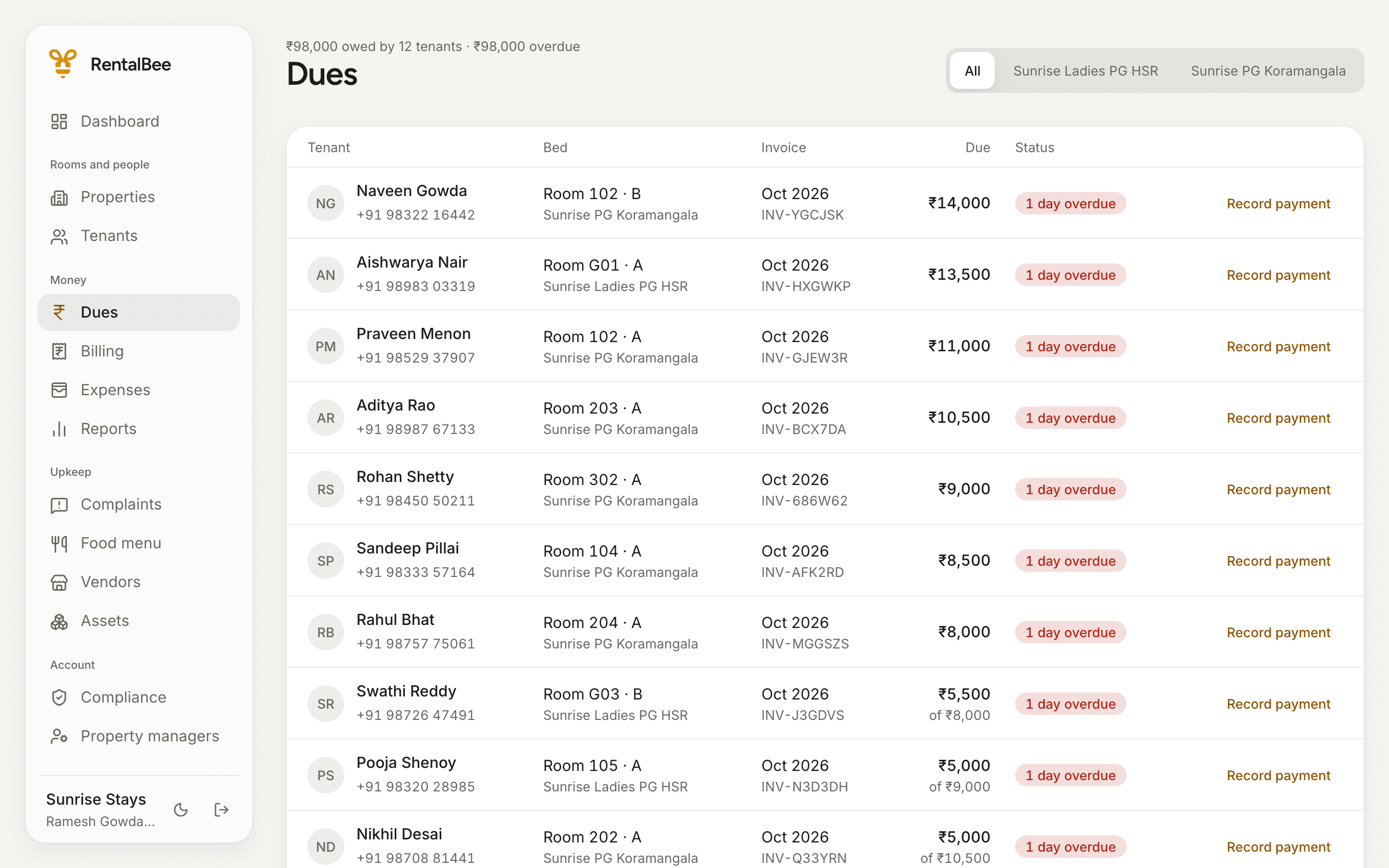Screen dimensions: 1389x868
Task: Click Aditya Rao's 1 day overdue badge
Action: [1070, 418]
